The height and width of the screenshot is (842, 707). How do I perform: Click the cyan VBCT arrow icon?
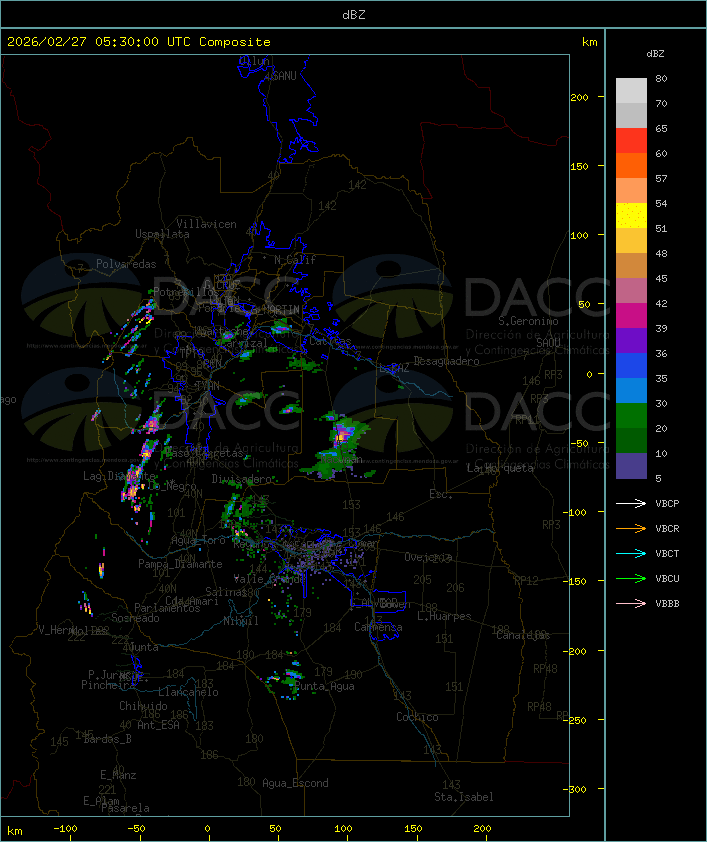point(631,553)
